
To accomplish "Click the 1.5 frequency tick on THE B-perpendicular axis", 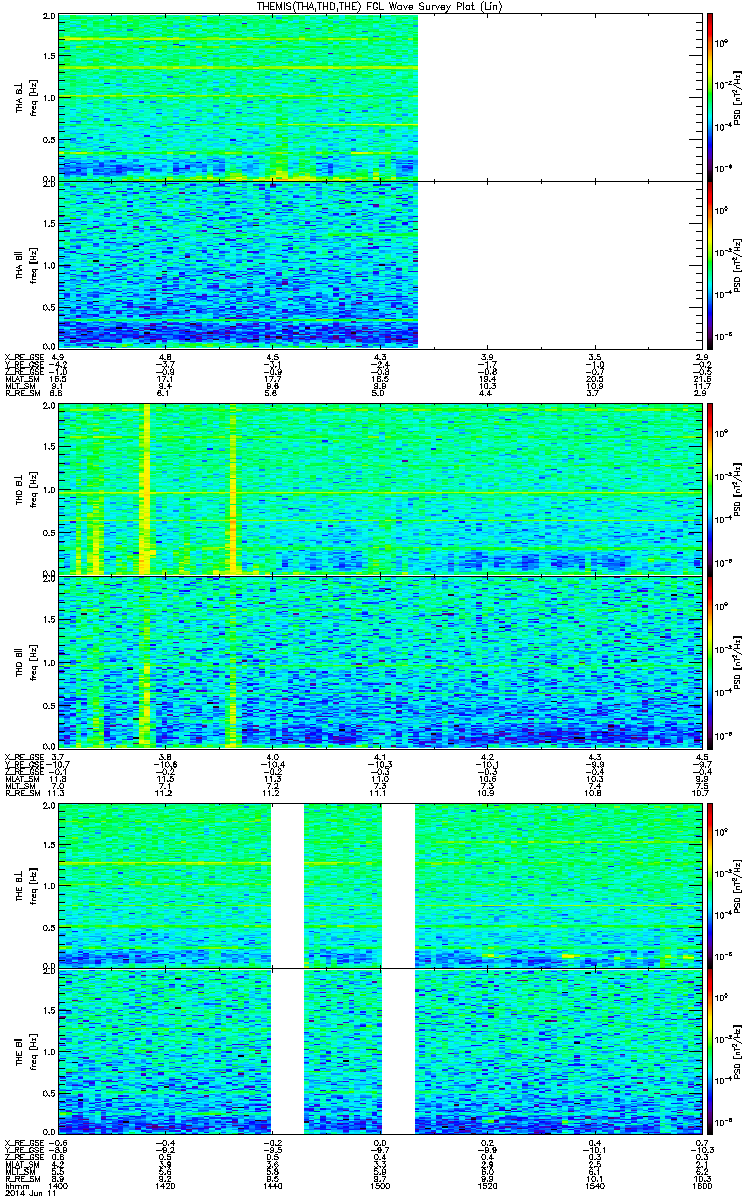I will click(x=50, y=846).
